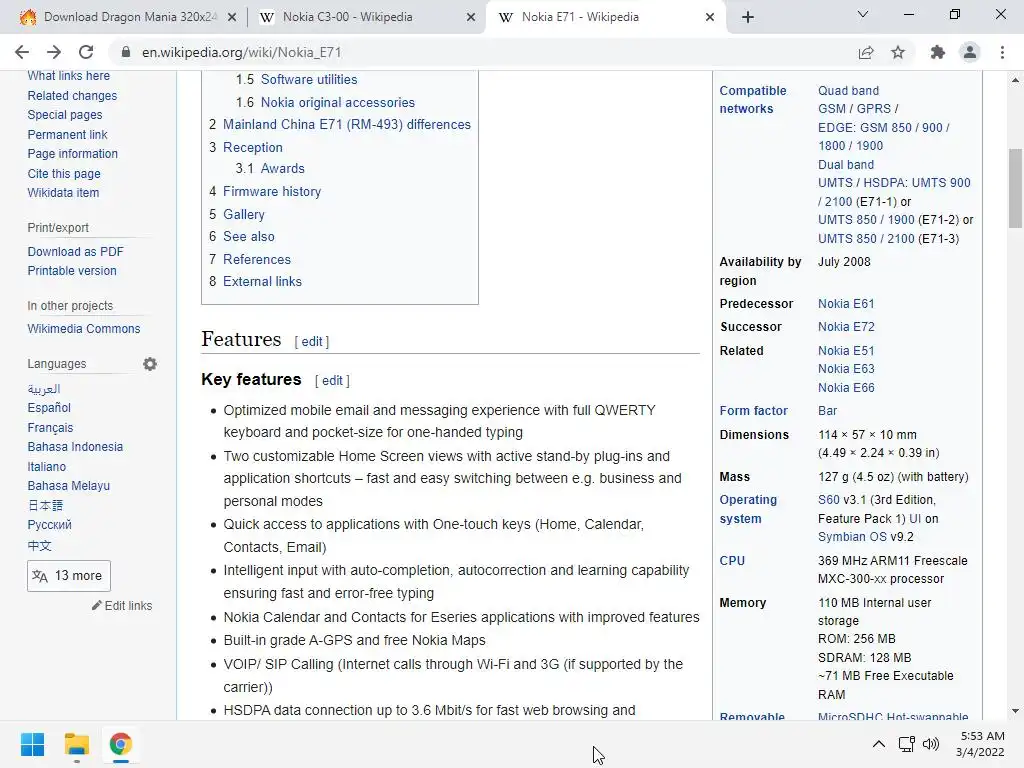The image size is (1024, 768).
Task: Switch language to Bahasa Indonesia
Action: tap(75, 447)
